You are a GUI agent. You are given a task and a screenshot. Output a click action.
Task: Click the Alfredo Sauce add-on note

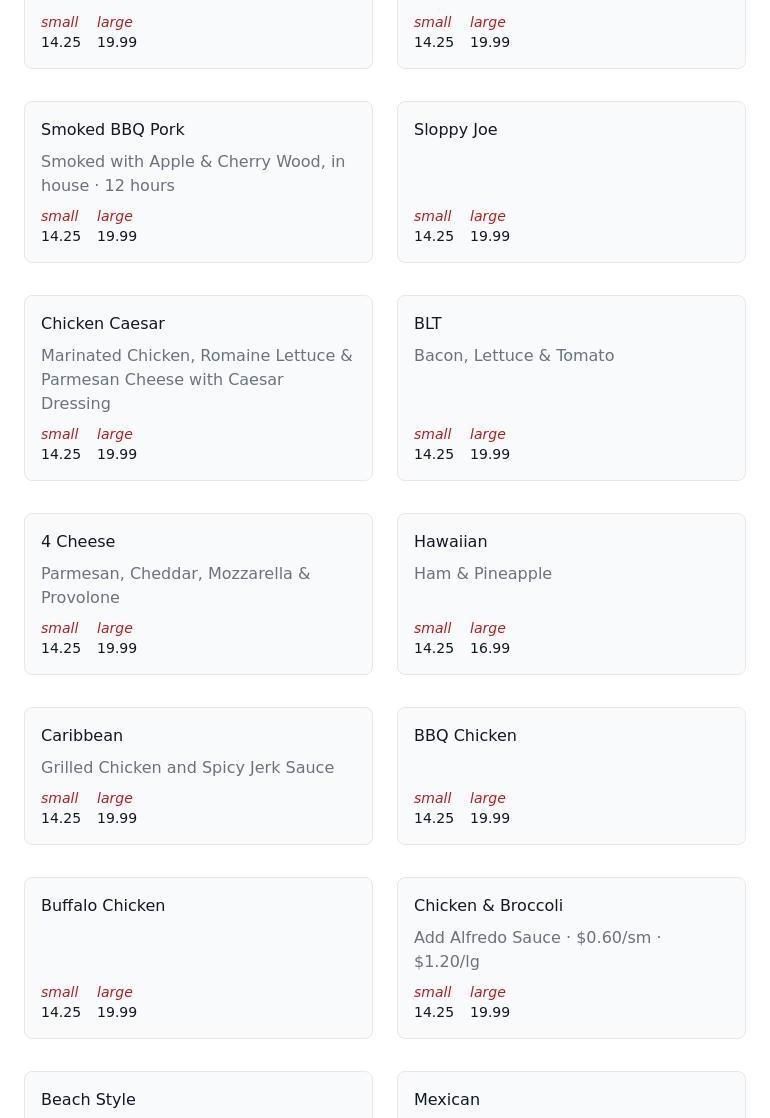537,949
